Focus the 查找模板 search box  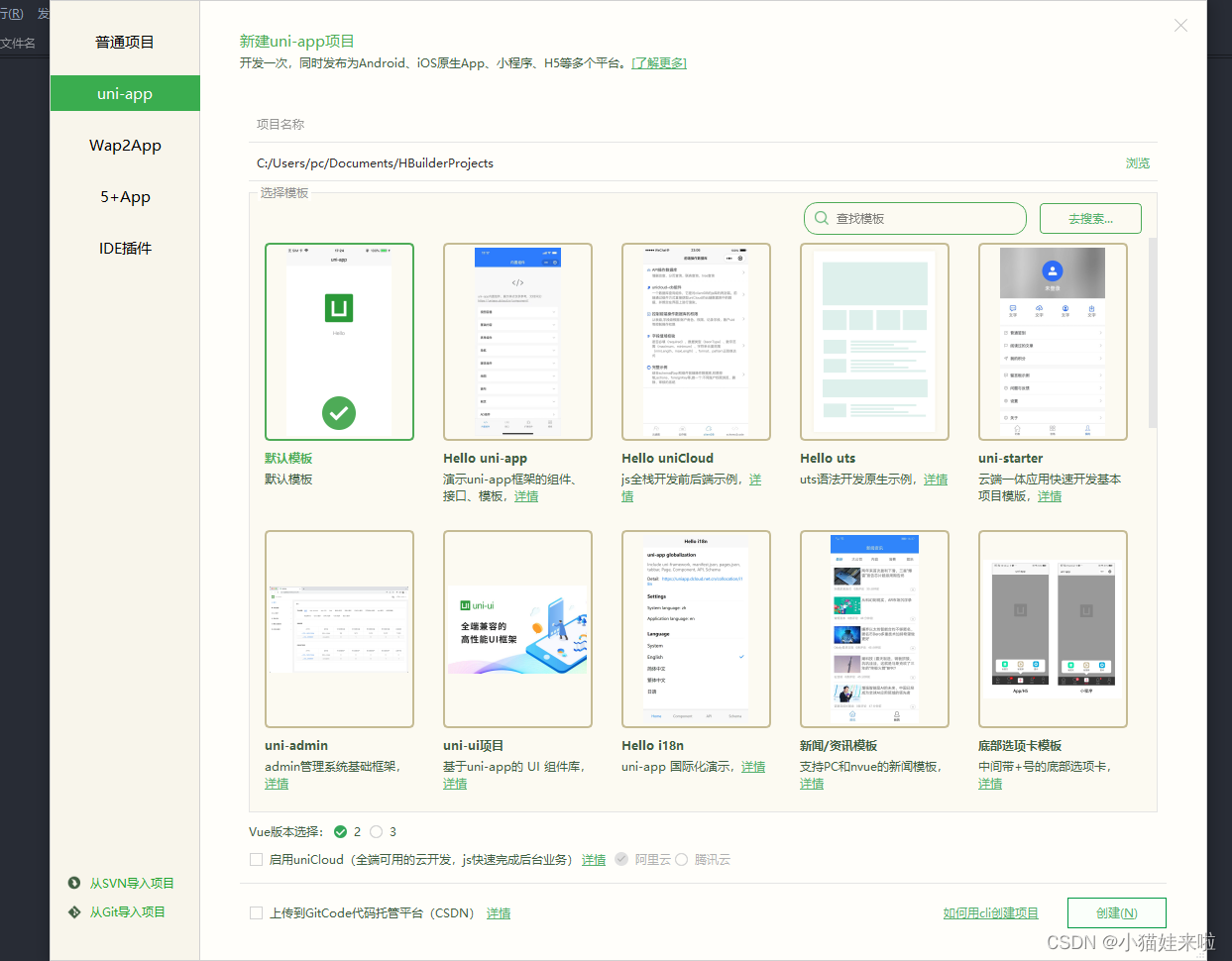(915, 218)
